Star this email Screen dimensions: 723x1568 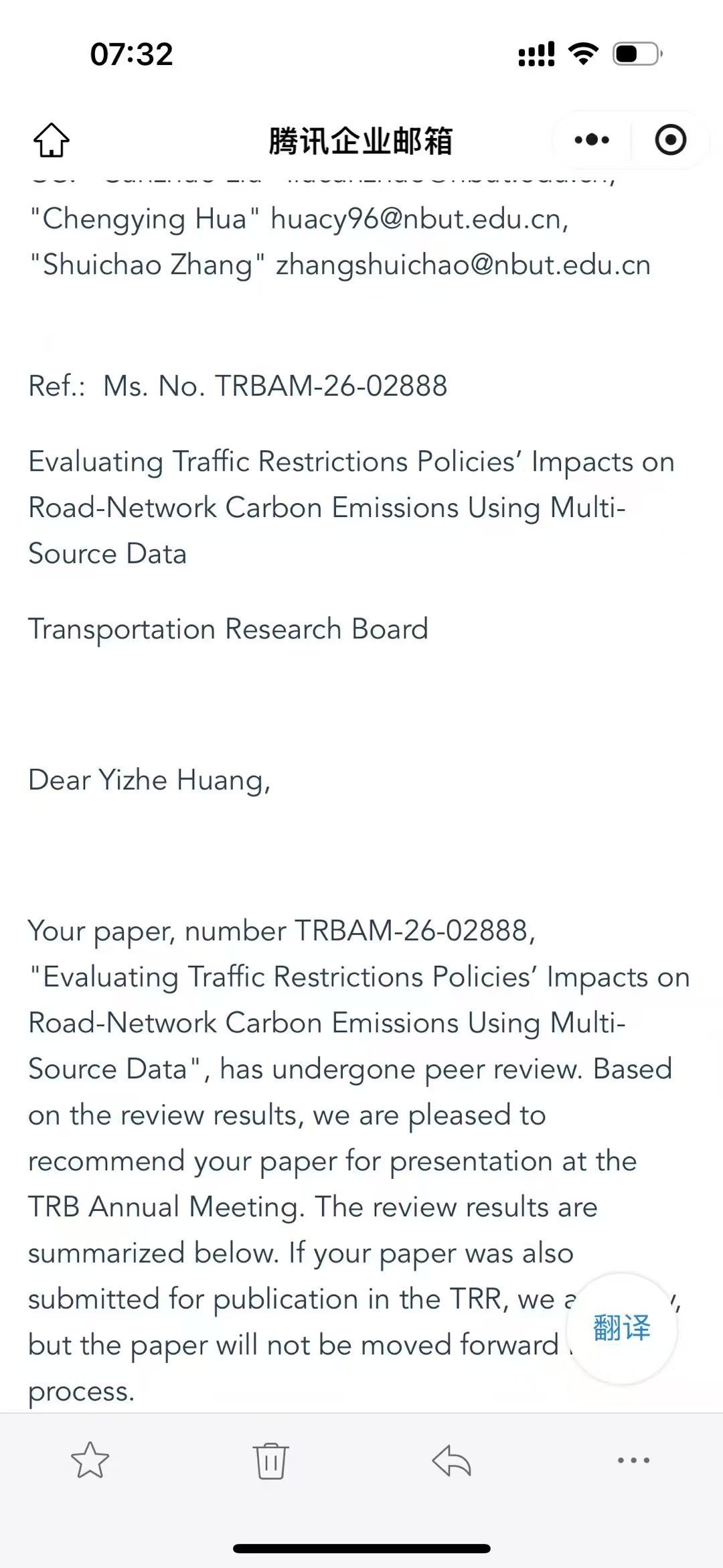[x=90, y=1460]
